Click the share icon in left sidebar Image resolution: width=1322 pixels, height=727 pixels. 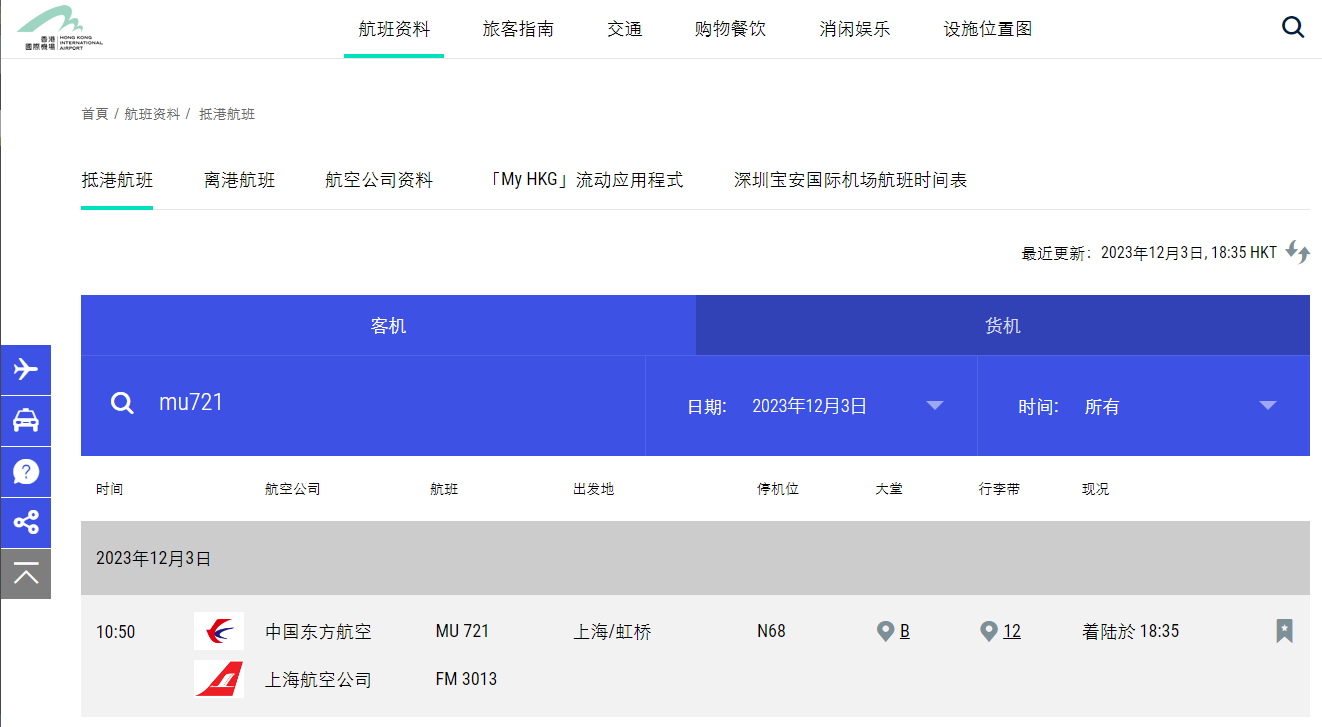[26, 522]
